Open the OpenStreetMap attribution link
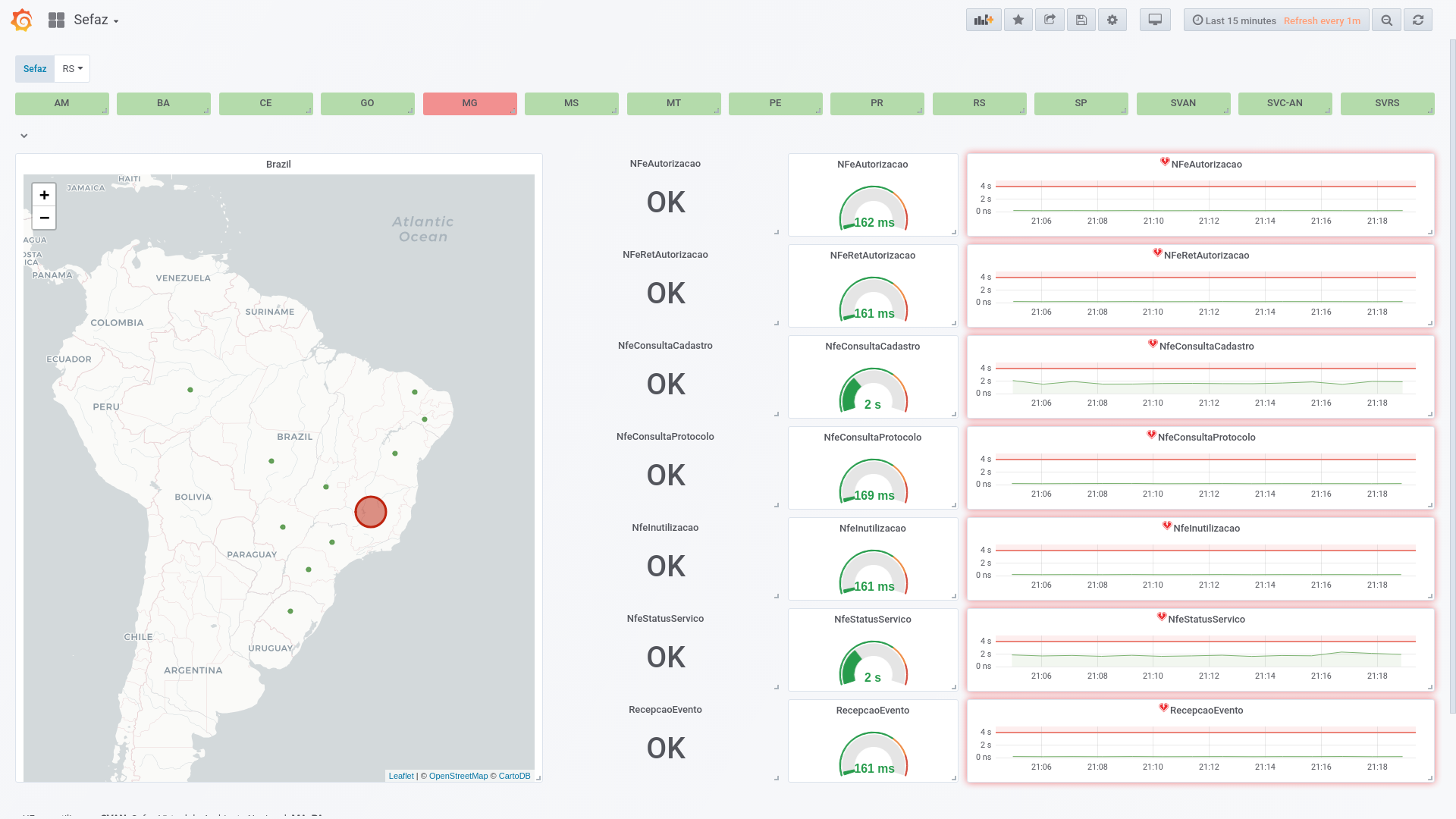The image size is (1456, 819). pos(458,776)
